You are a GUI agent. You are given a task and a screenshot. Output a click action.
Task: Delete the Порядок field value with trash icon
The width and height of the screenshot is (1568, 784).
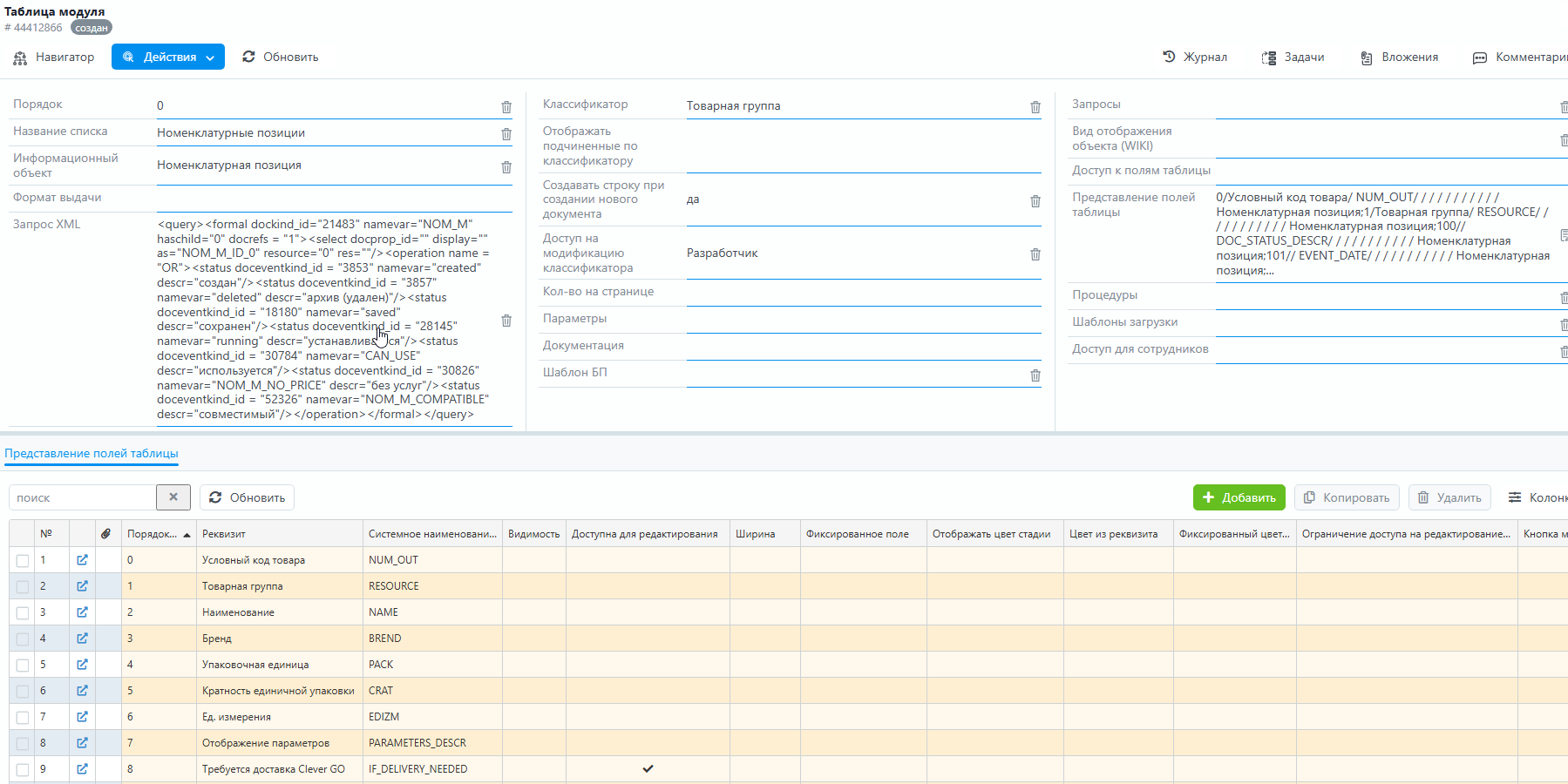coord(506,107)
